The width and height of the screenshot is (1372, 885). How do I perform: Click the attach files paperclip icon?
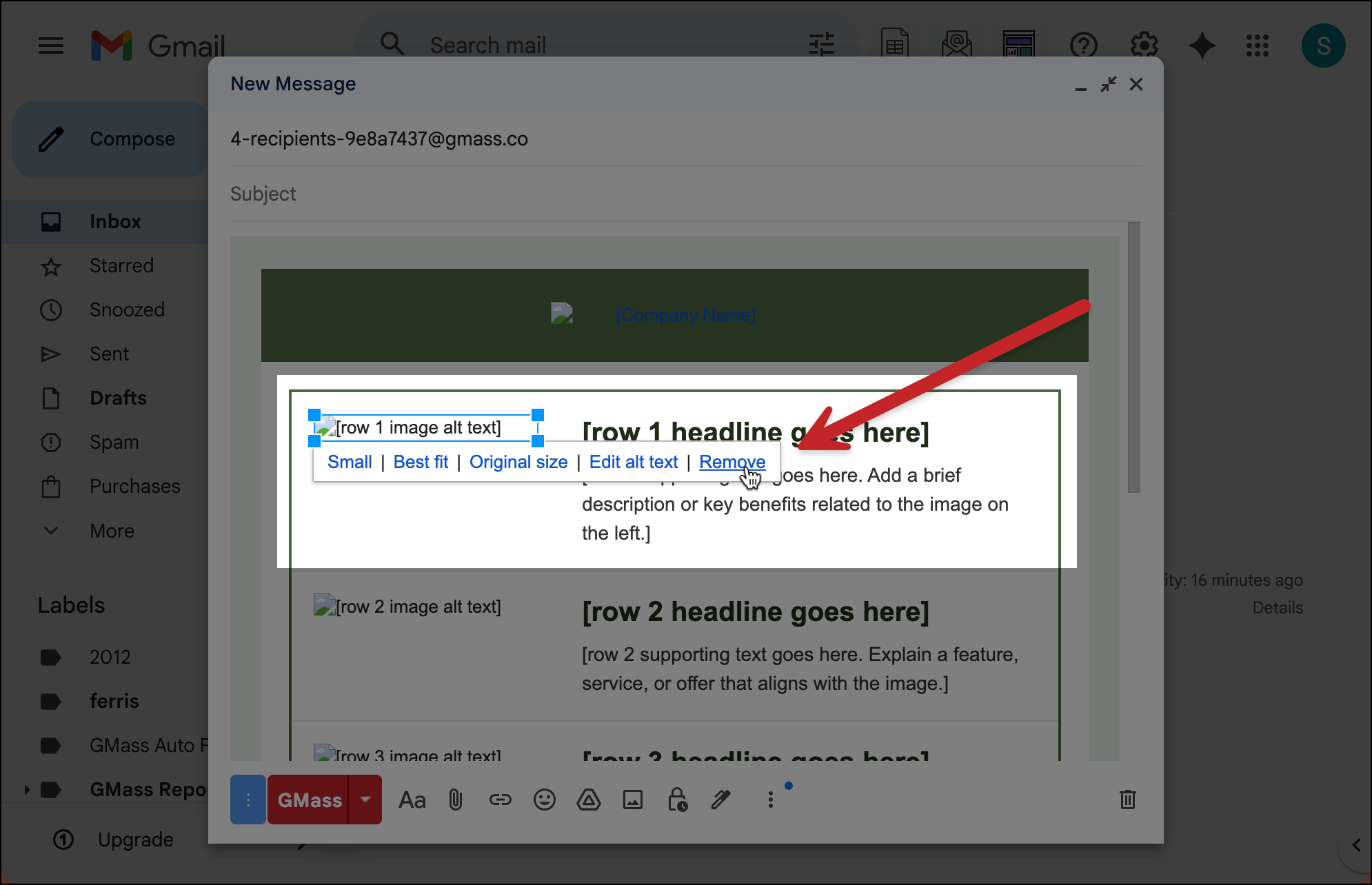click(x=456, y=800)
